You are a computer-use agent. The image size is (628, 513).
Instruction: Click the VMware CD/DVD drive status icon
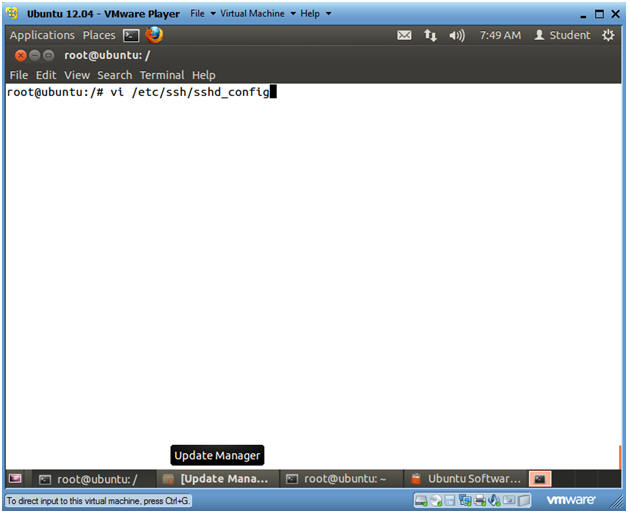tap(436, 501)
